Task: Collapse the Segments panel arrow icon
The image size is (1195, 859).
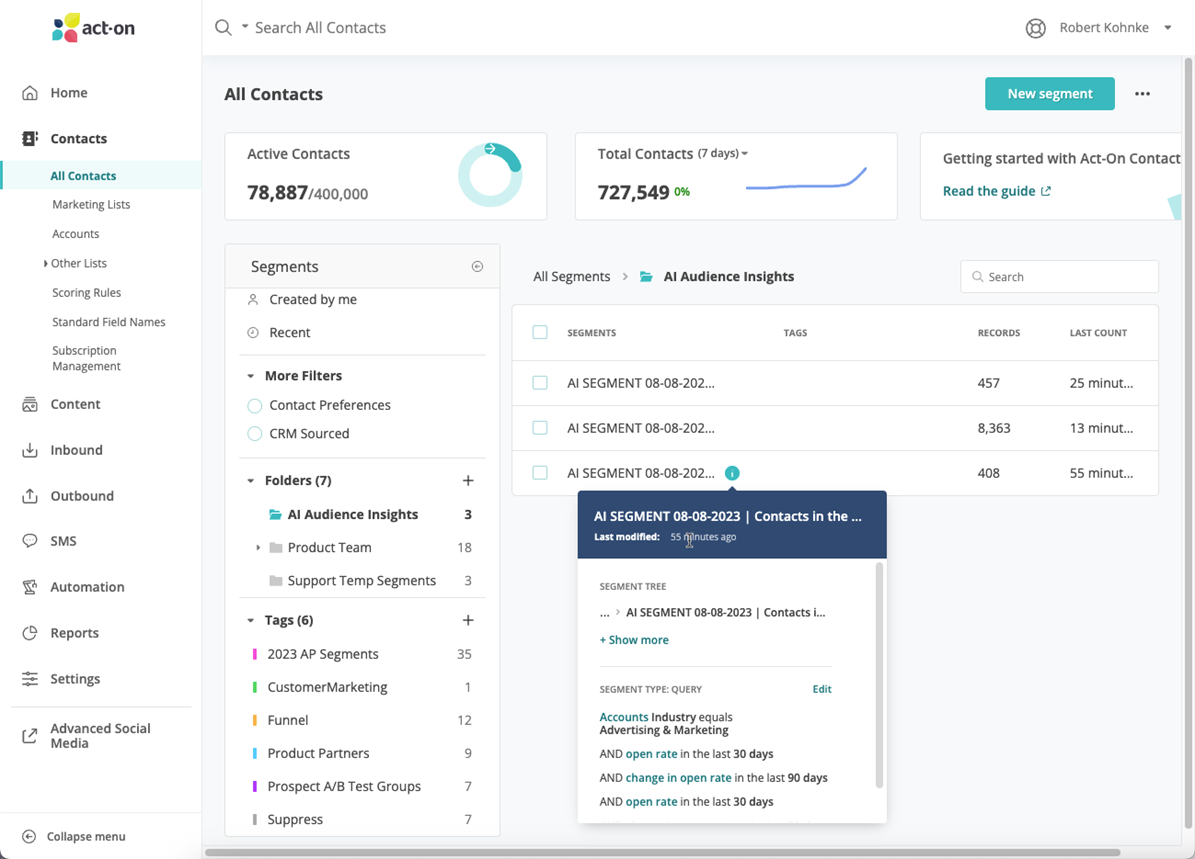Action: pos(477,267)
